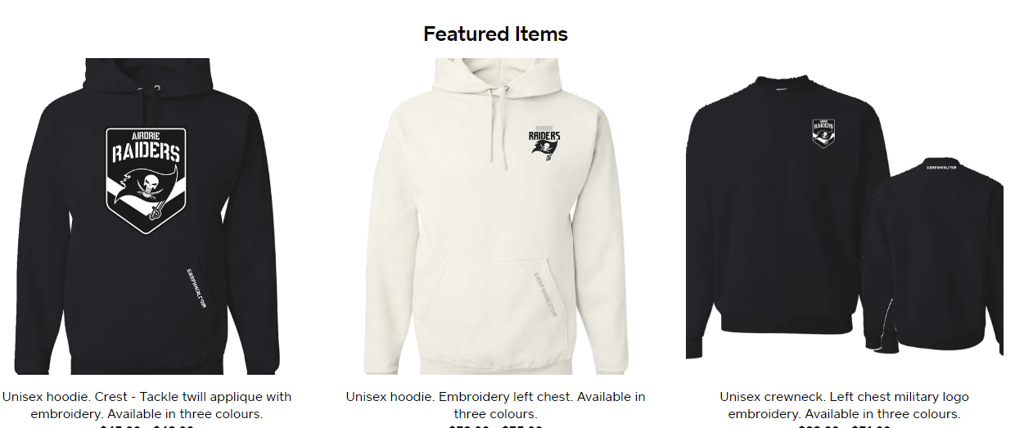Click the large Airdrie Raiders crest logo
Viewport: 1024px width, 428px height.
(x=146, y=180)
